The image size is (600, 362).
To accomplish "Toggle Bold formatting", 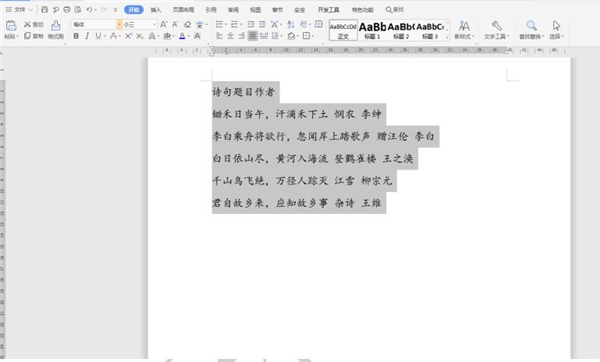I will tap(76, 36).
